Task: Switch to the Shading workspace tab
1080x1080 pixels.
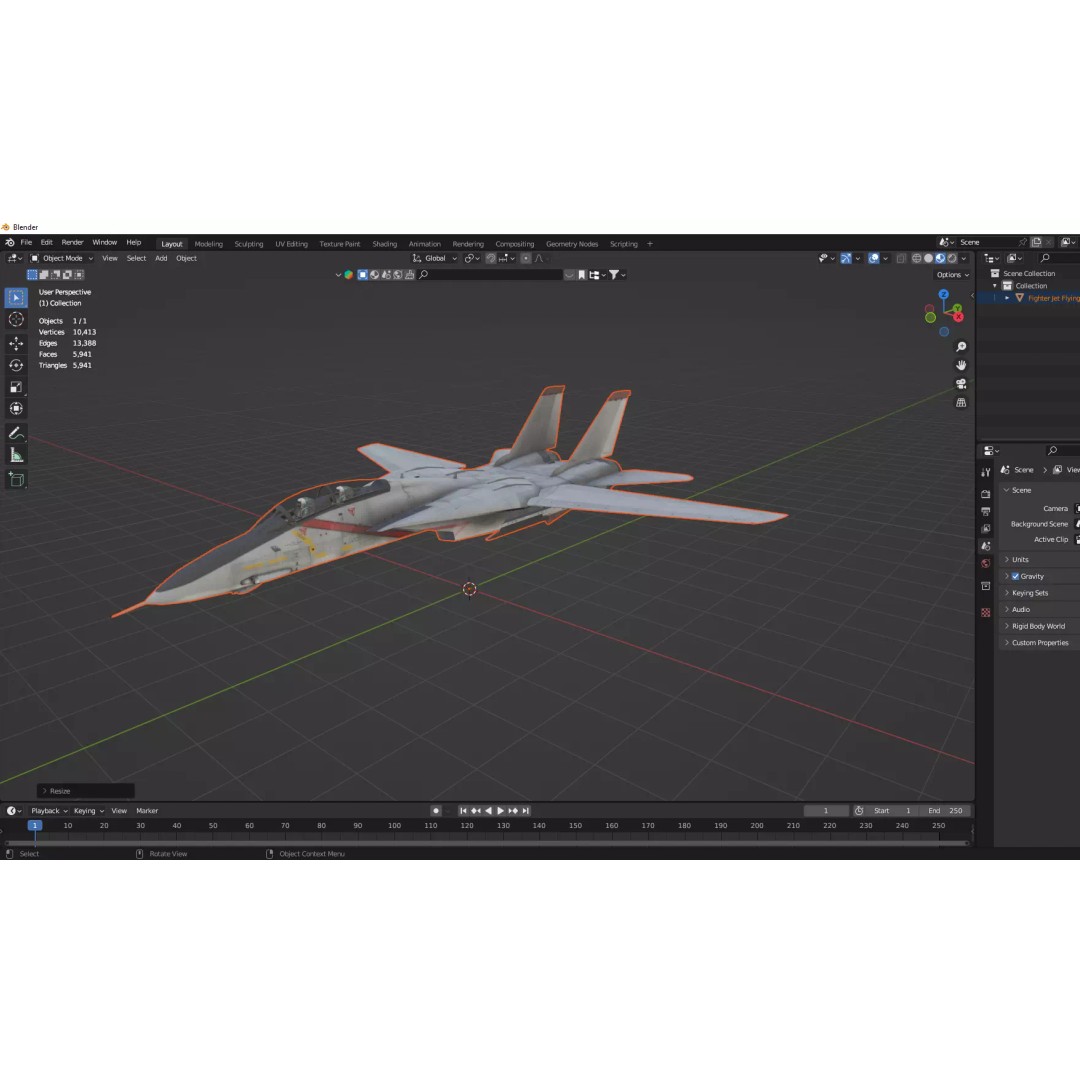Action: coord(384,244)
